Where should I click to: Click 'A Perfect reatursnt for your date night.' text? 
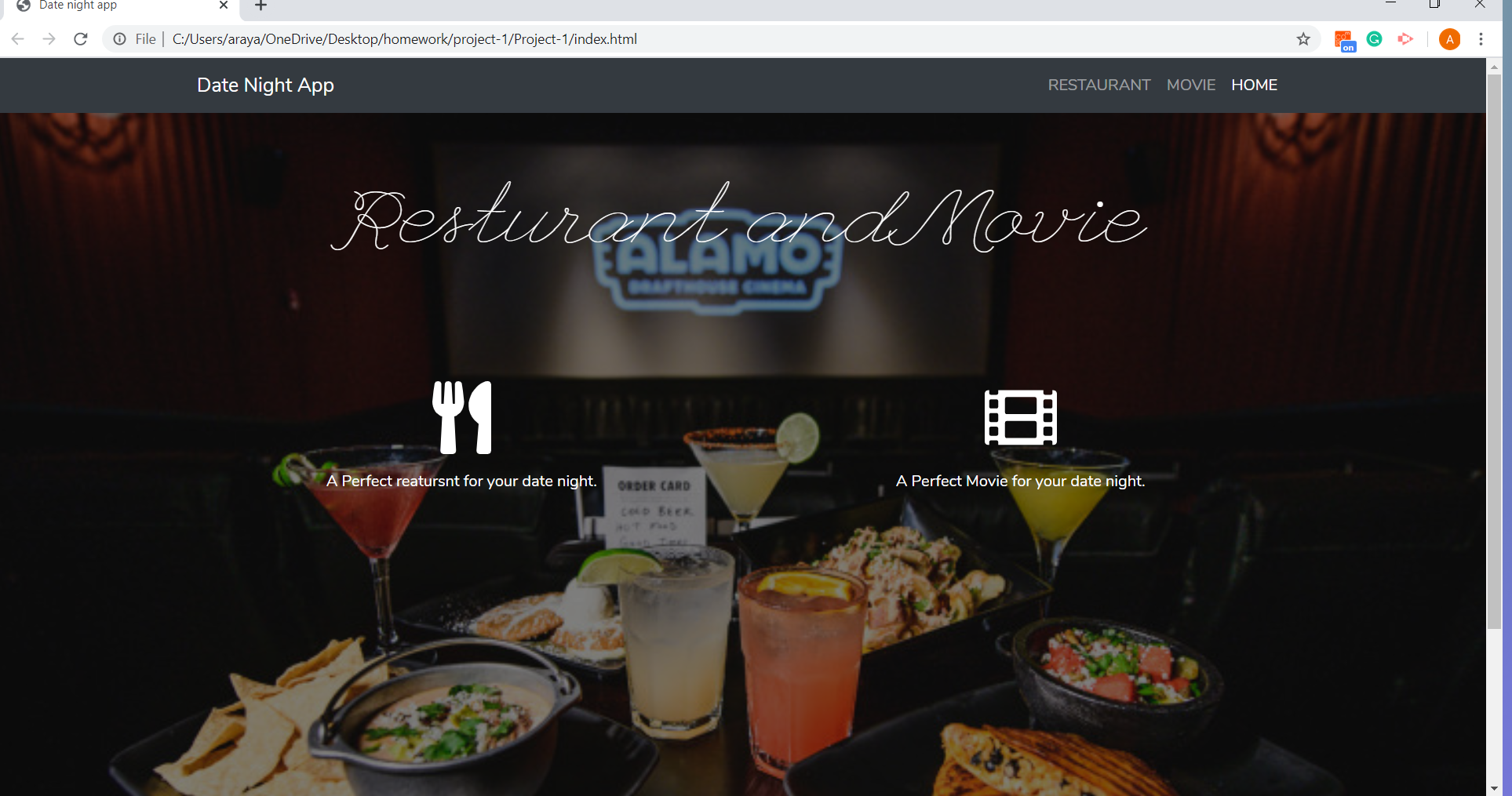(461, 481)
